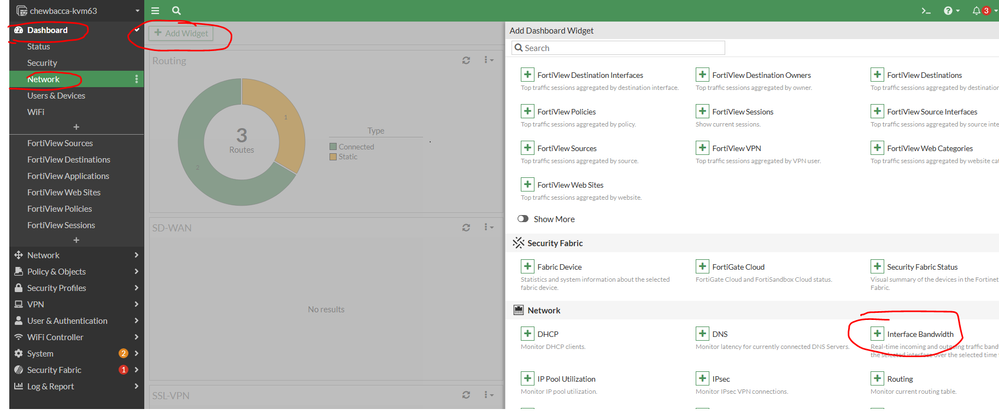Open the Security dashboard

(x=42, y=63)
